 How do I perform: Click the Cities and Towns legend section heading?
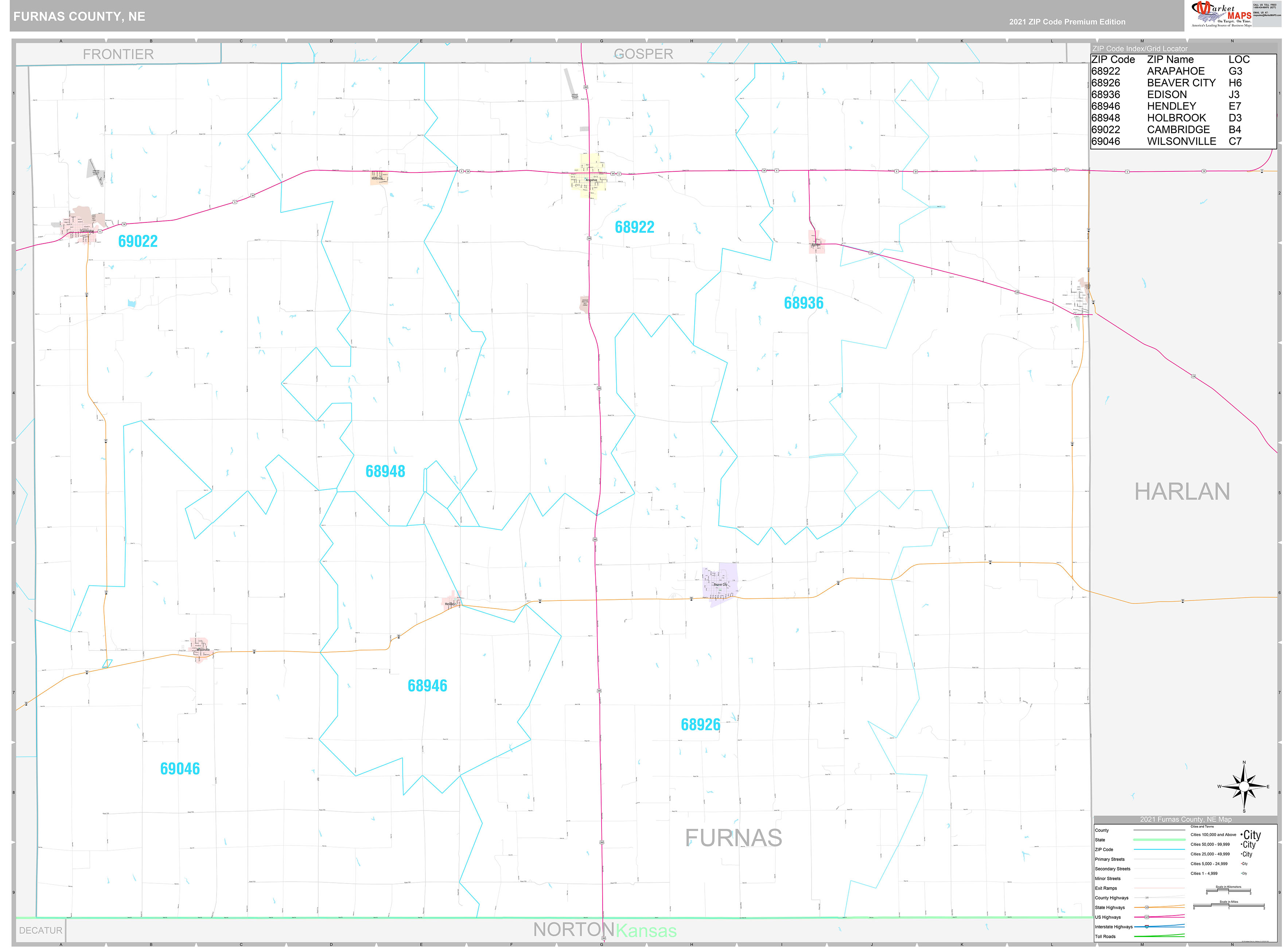(x=1202, y=827)
